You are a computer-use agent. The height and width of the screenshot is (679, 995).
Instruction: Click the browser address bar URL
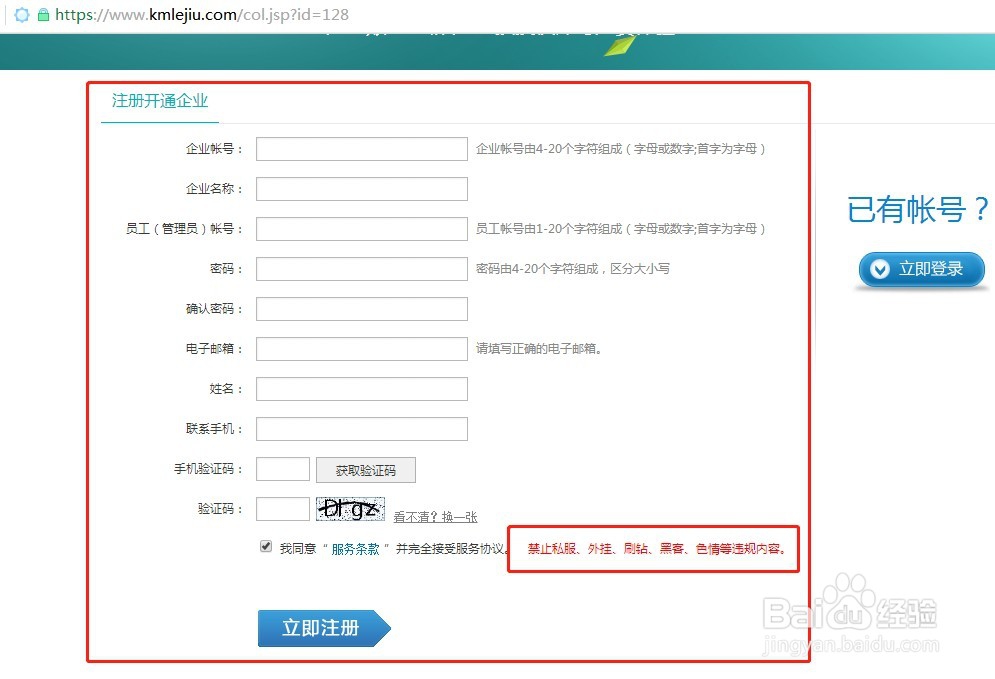tap(200, 15)
